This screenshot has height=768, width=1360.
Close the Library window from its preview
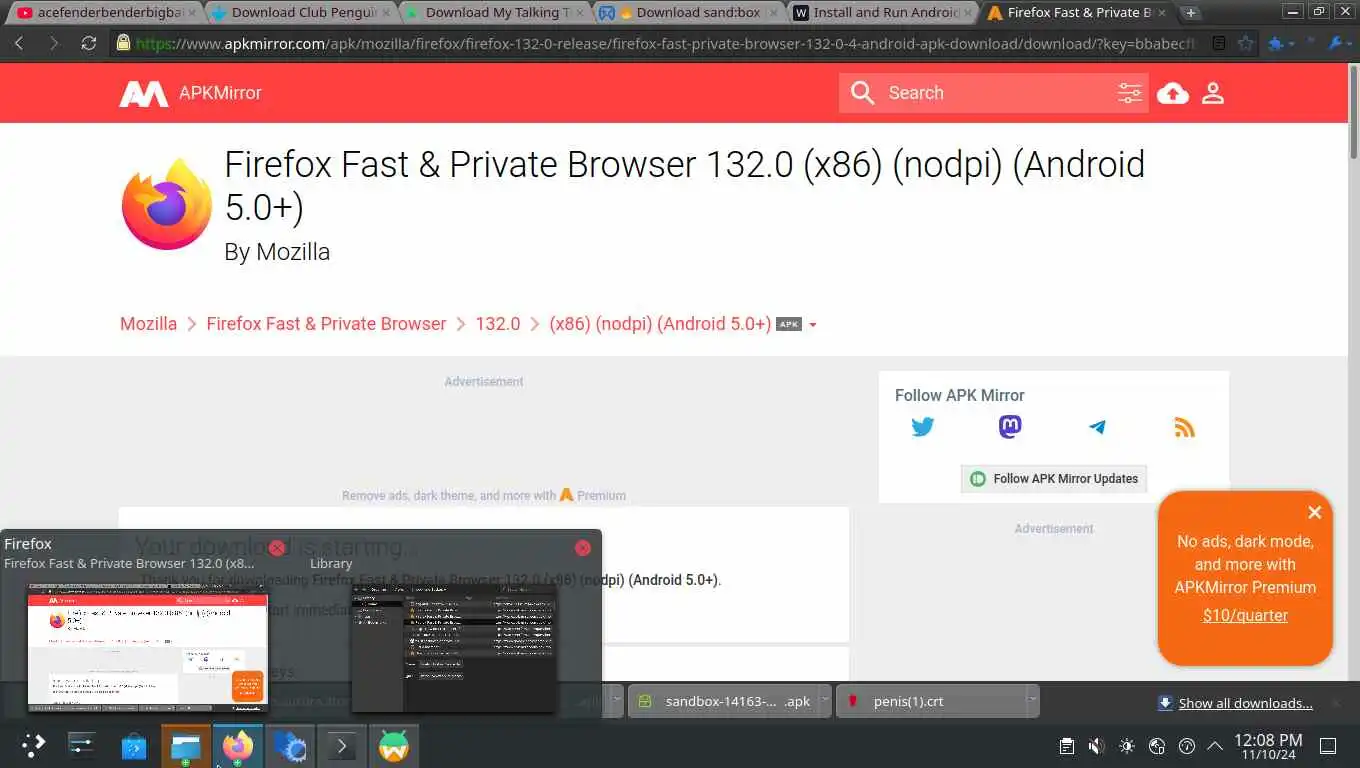tap(583, 548)
